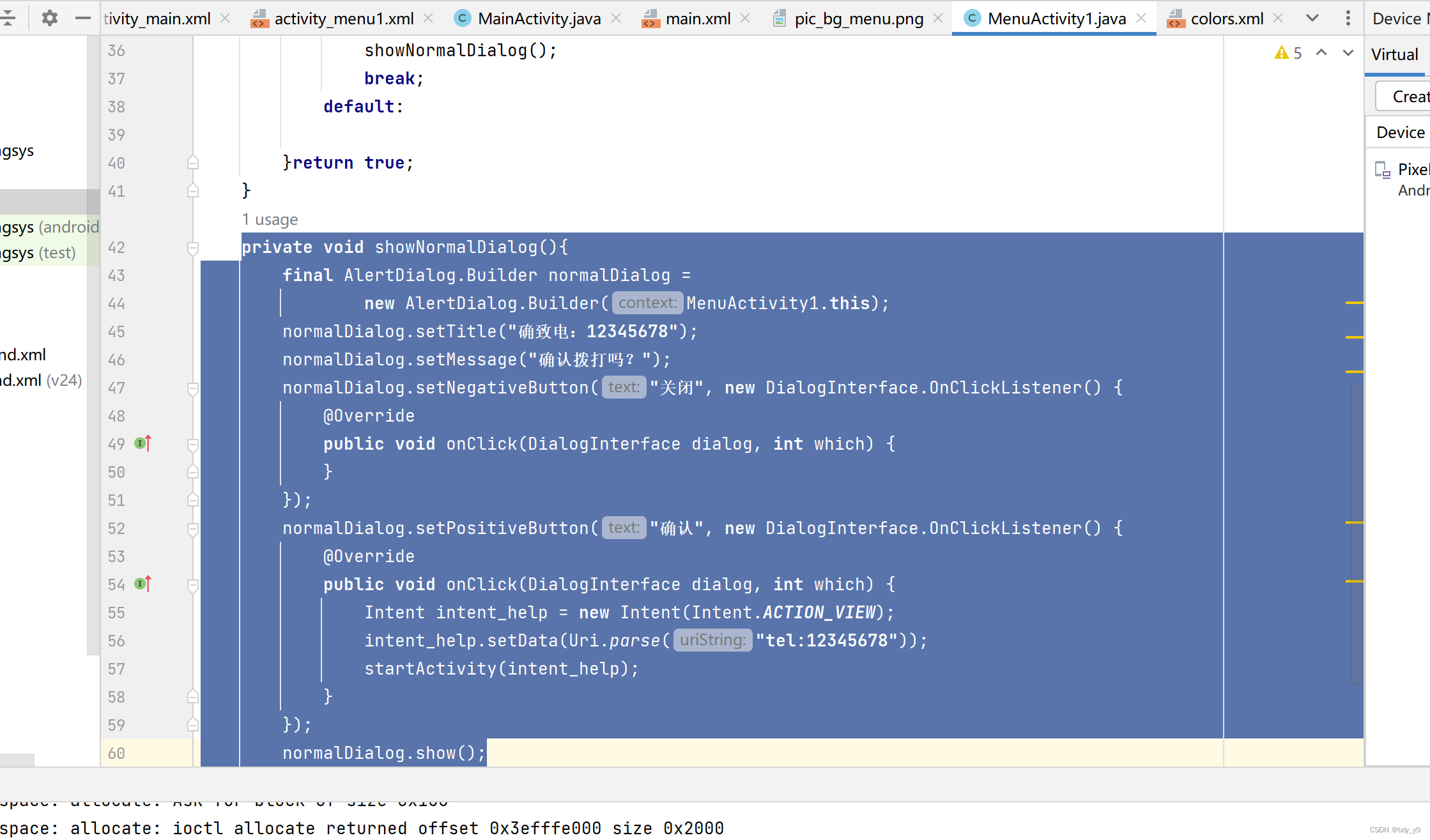
Task: Collapse the showNormalDialog method with its fold marker
Action: (x=193, y=247)
